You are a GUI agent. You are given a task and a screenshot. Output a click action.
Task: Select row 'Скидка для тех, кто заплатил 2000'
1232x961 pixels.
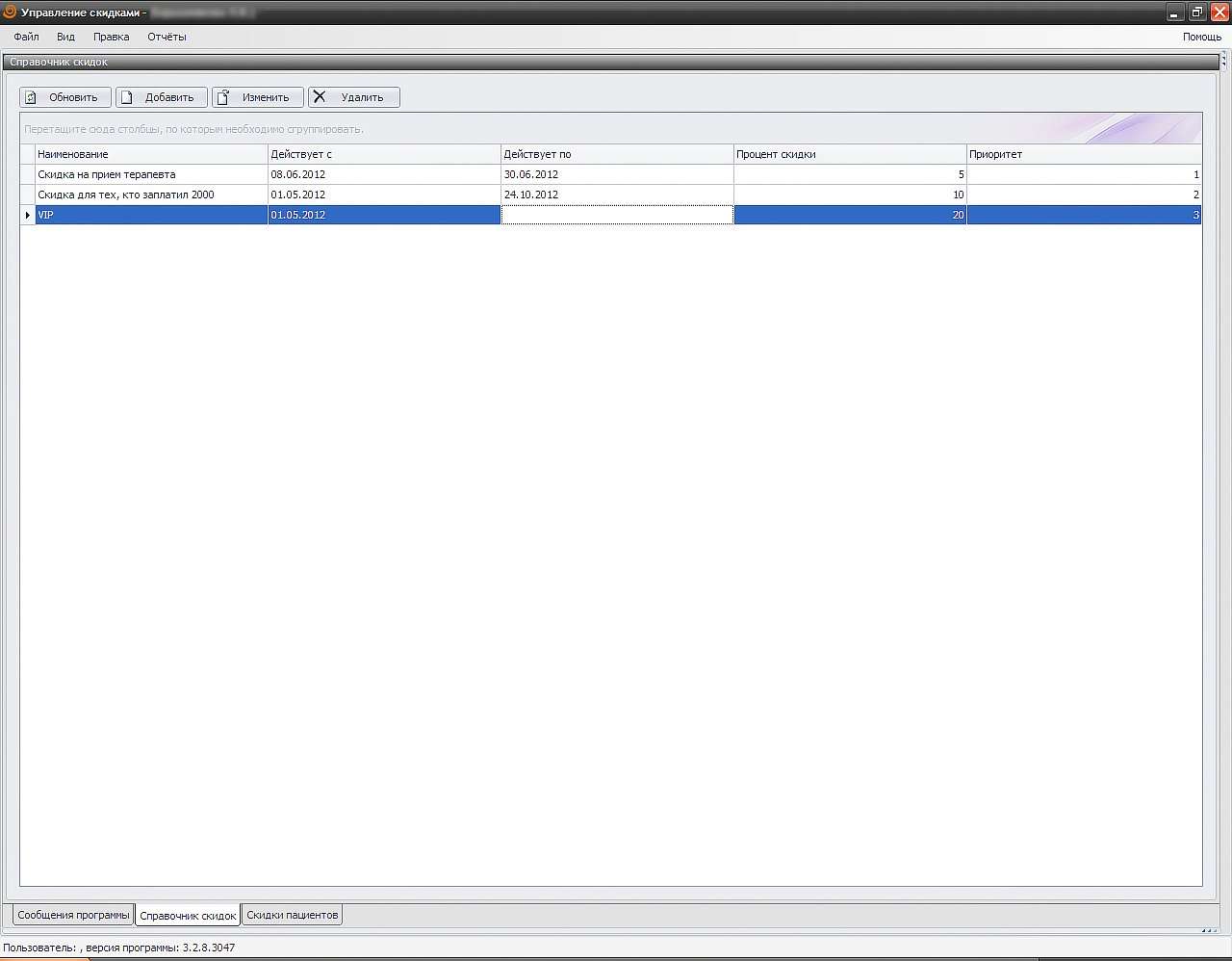pos(610,195)
